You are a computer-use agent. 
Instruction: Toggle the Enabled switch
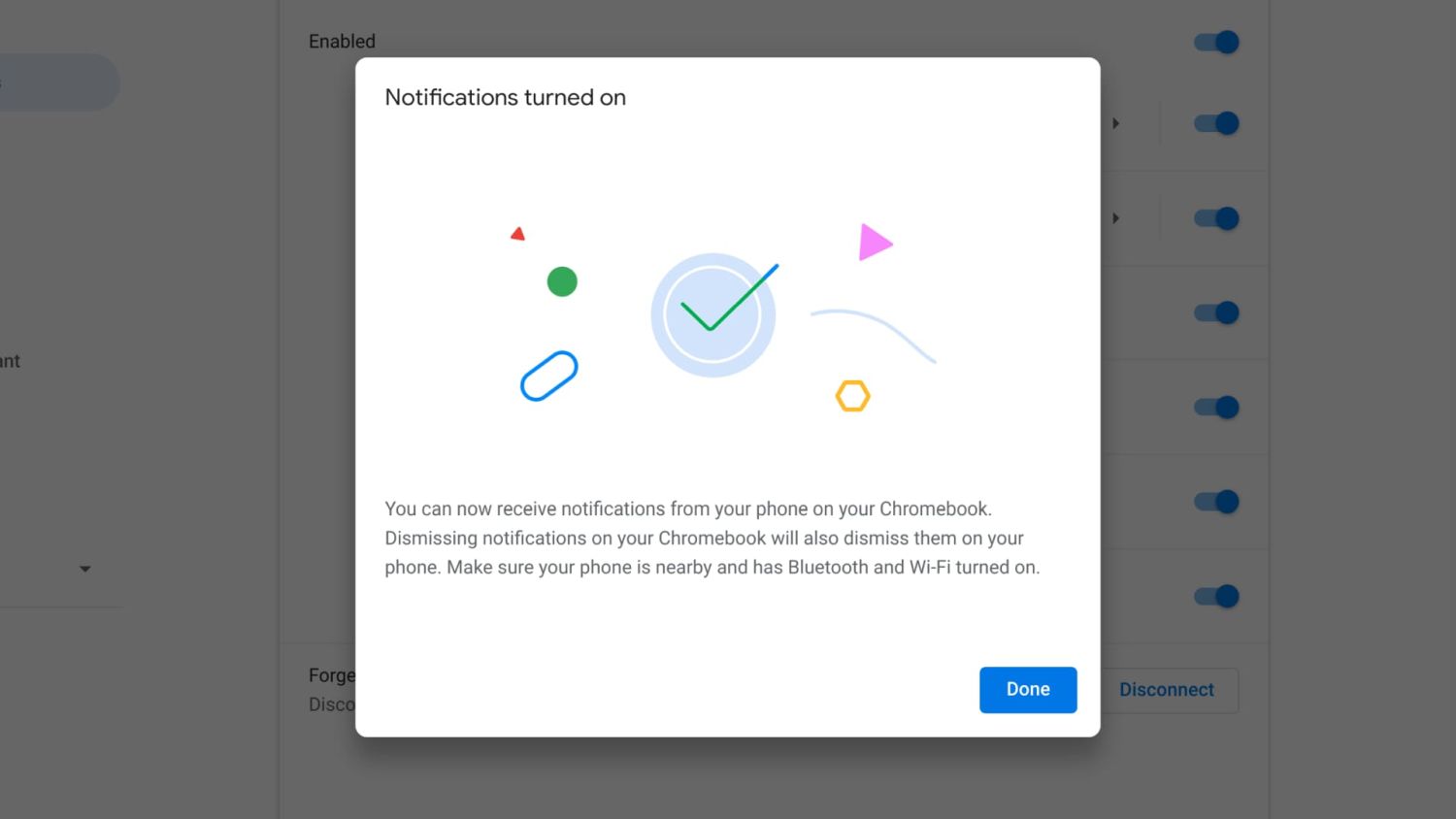point(1216,43)
